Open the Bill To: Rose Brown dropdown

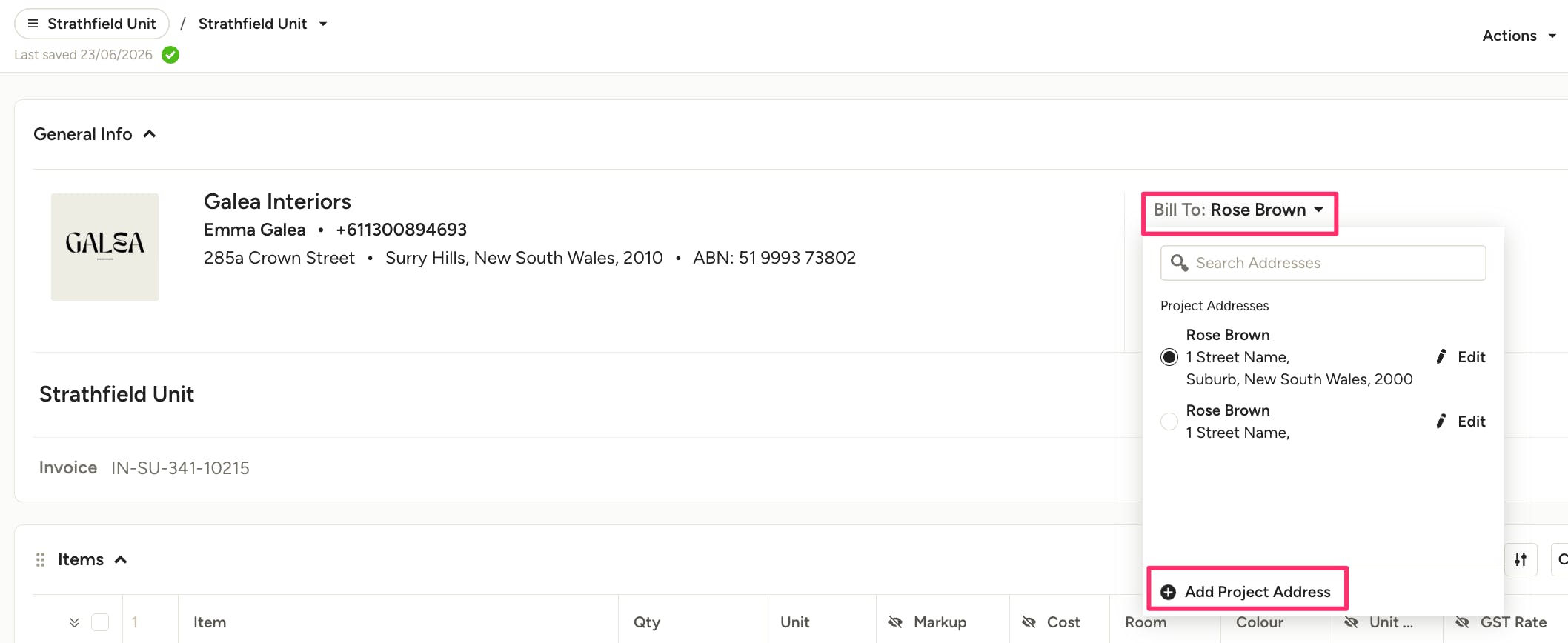1239,210
